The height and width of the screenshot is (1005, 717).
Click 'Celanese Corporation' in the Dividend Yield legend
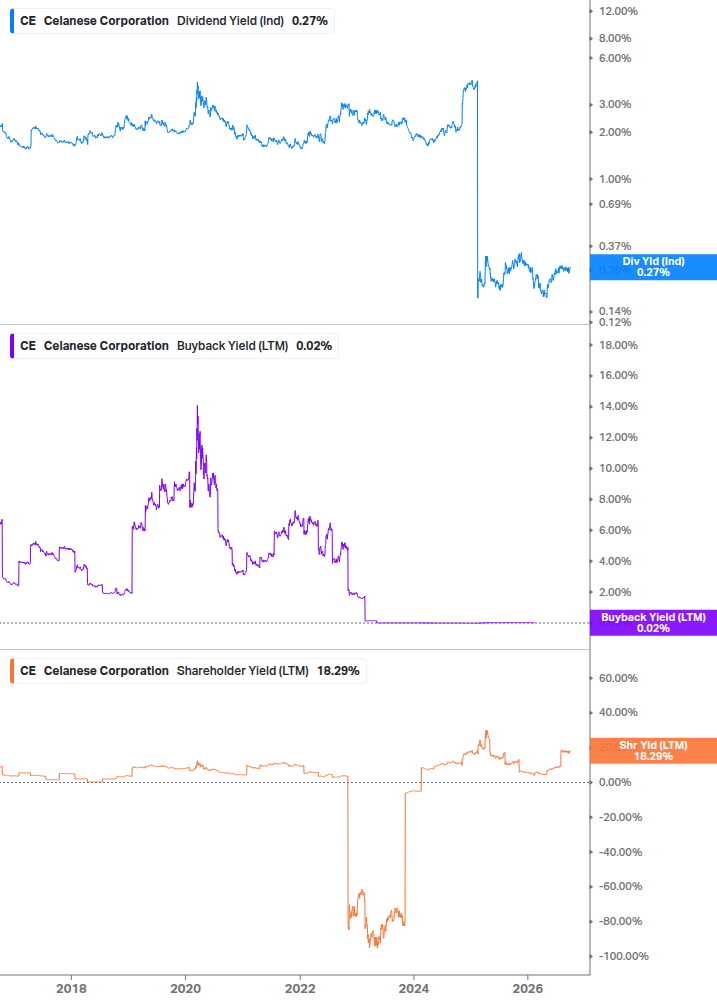click(x=106, y=21)
